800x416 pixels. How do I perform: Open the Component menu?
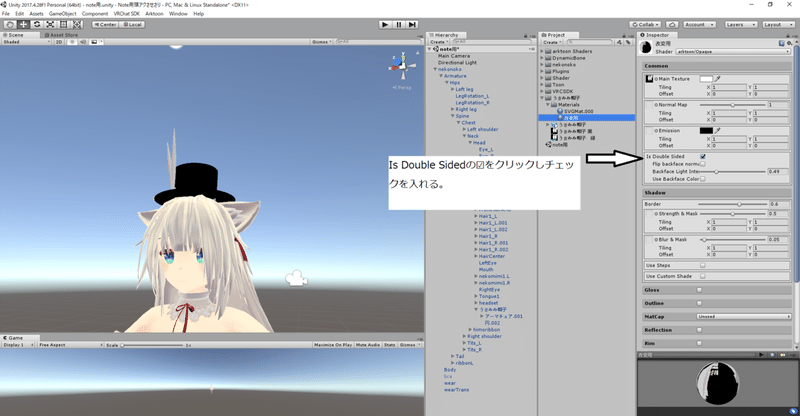pos(95,14)
